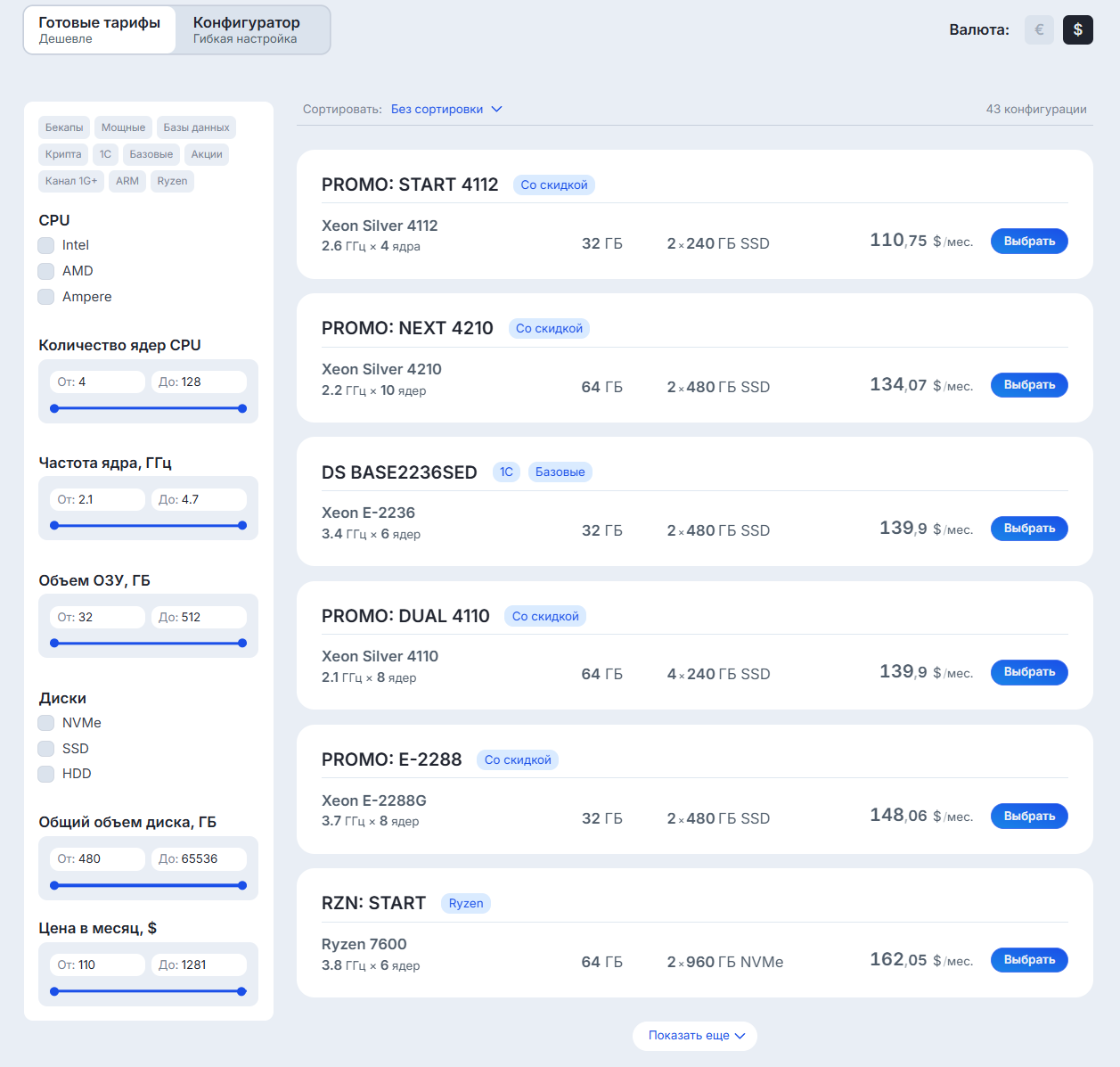Click the right handle of RAM slider
Viewport: 1120px width, 1067px height.
coord(242,643)
